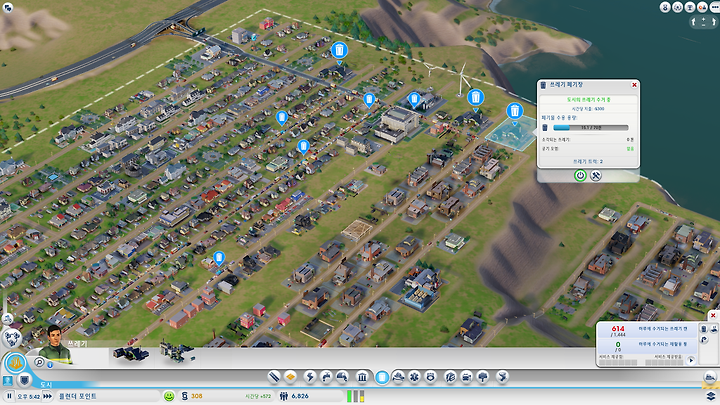Click the magnifier icon beside advisor
The image size is (720, 405).
coord(39,362)
